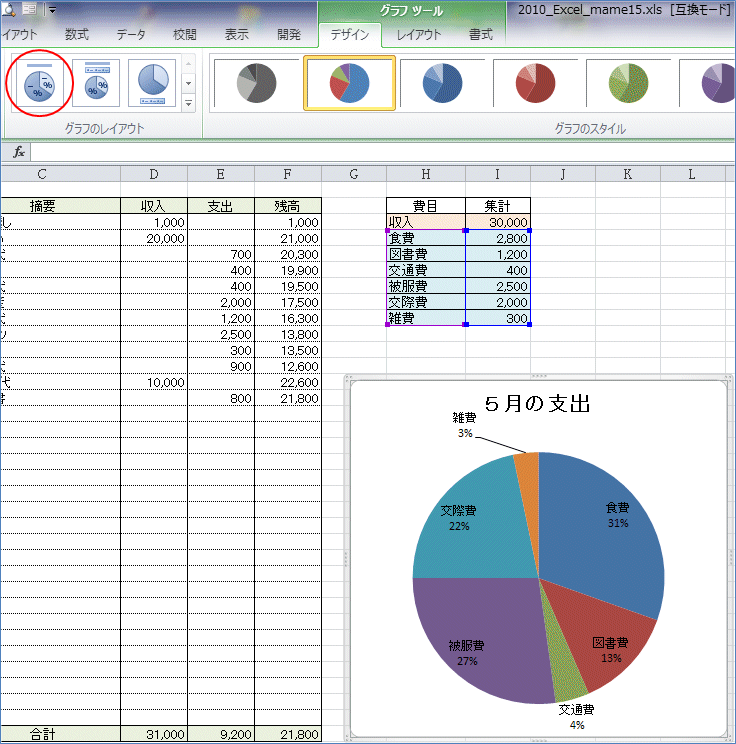Screen dimensions: 736x744
Task: Open the Quick Access Toolbar customize dropdown
Action: tap(52, 9)
